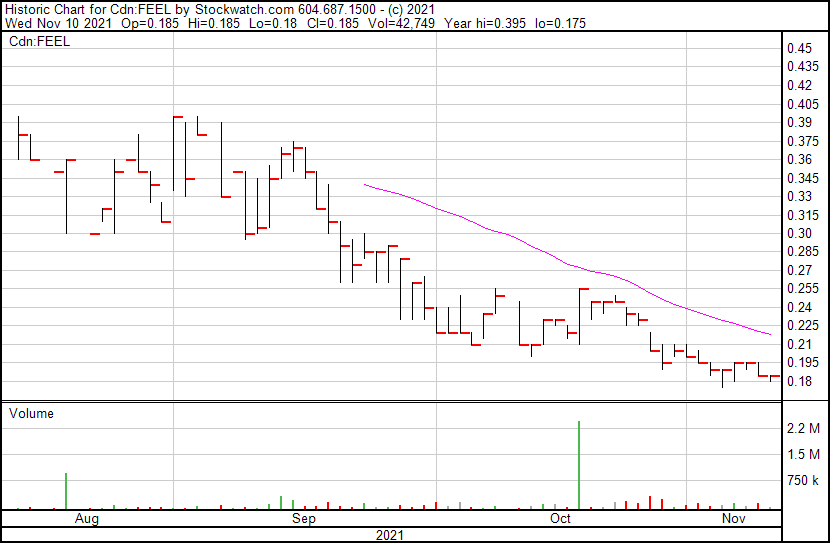Click the Stockwatch.com chart title line
This screenshot has height=543, width=830.
(x=220, y=10)
